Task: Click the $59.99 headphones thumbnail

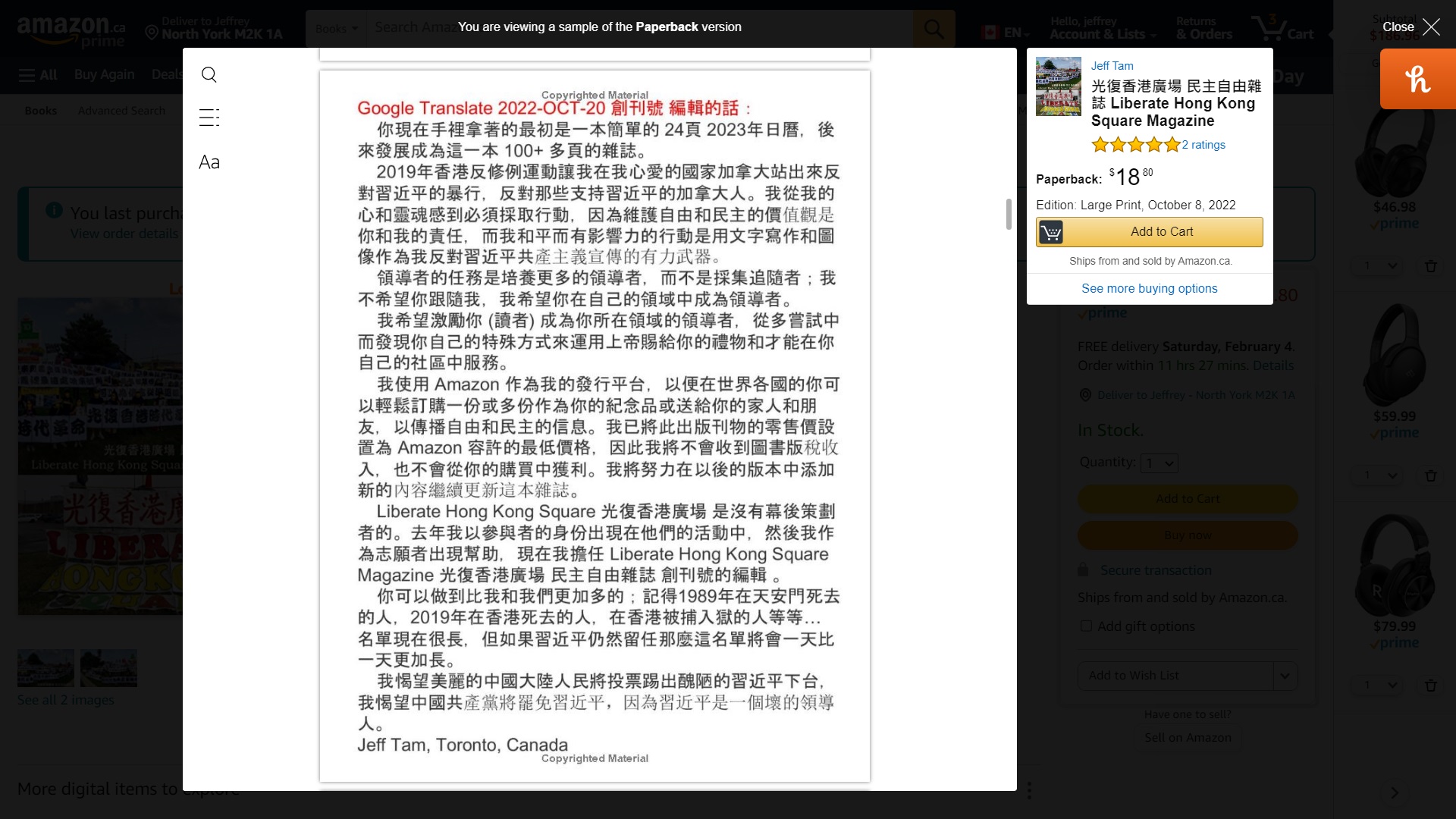Action: [1394, 355]
